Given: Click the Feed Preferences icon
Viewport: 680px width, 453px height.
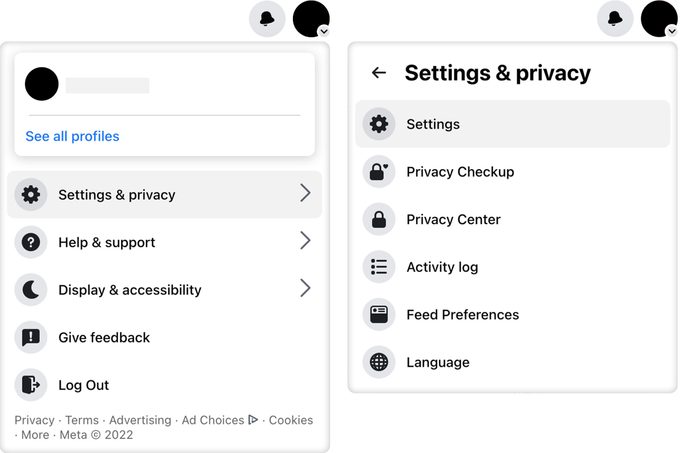Looking at the screenshot, I should [x=379, y=314].
